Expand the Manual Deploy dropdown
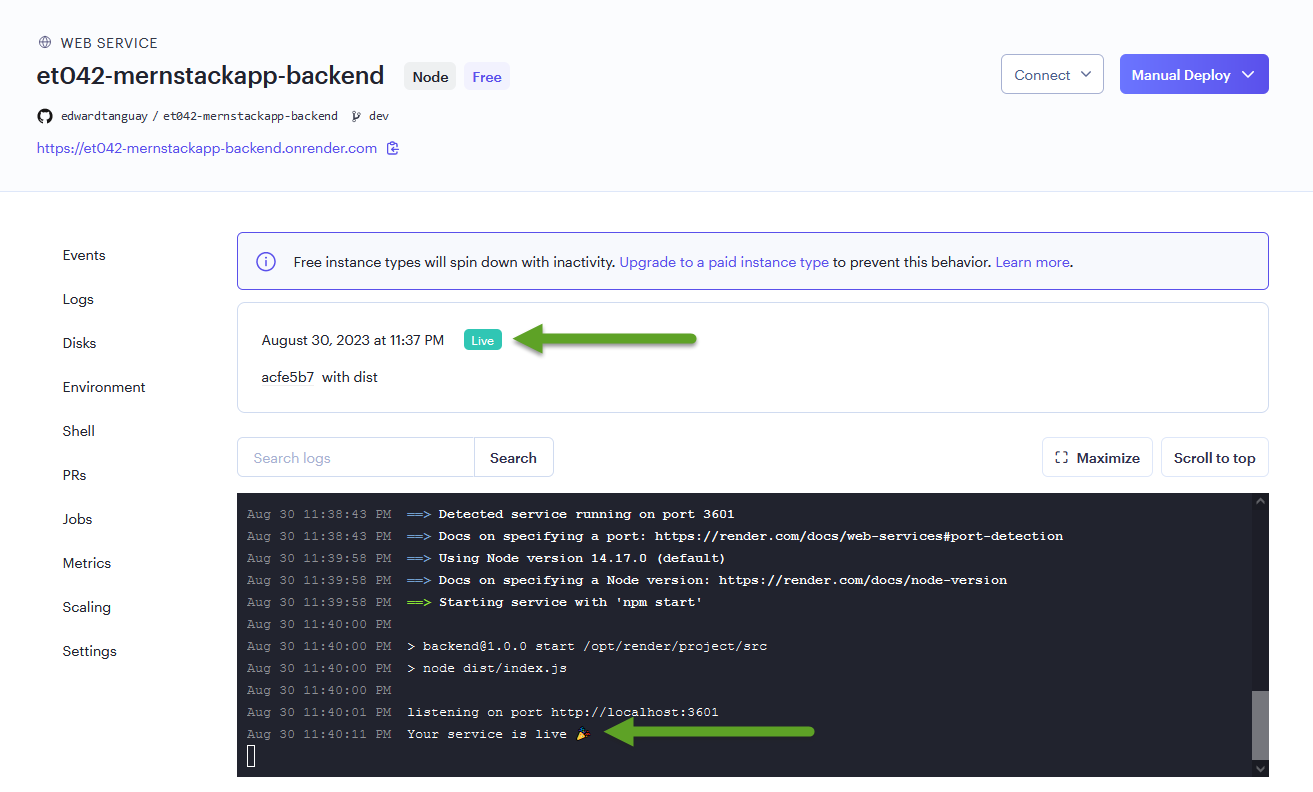Viewport: 1313px width, 792px height. pyautogui.click(x=1194, y=74)
